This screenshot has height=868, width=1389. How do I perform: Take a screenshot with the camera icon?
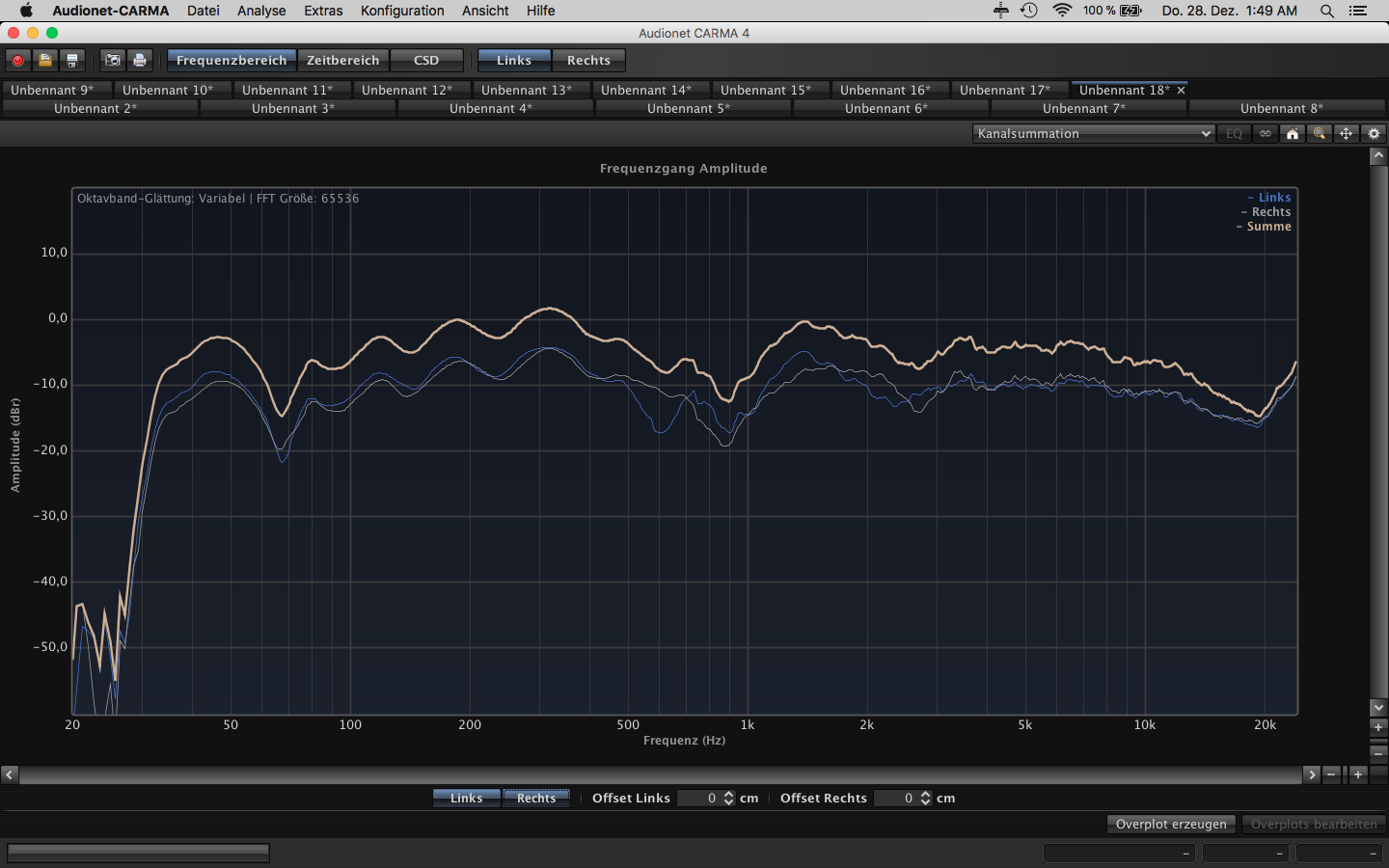click(x=113, y=60)
